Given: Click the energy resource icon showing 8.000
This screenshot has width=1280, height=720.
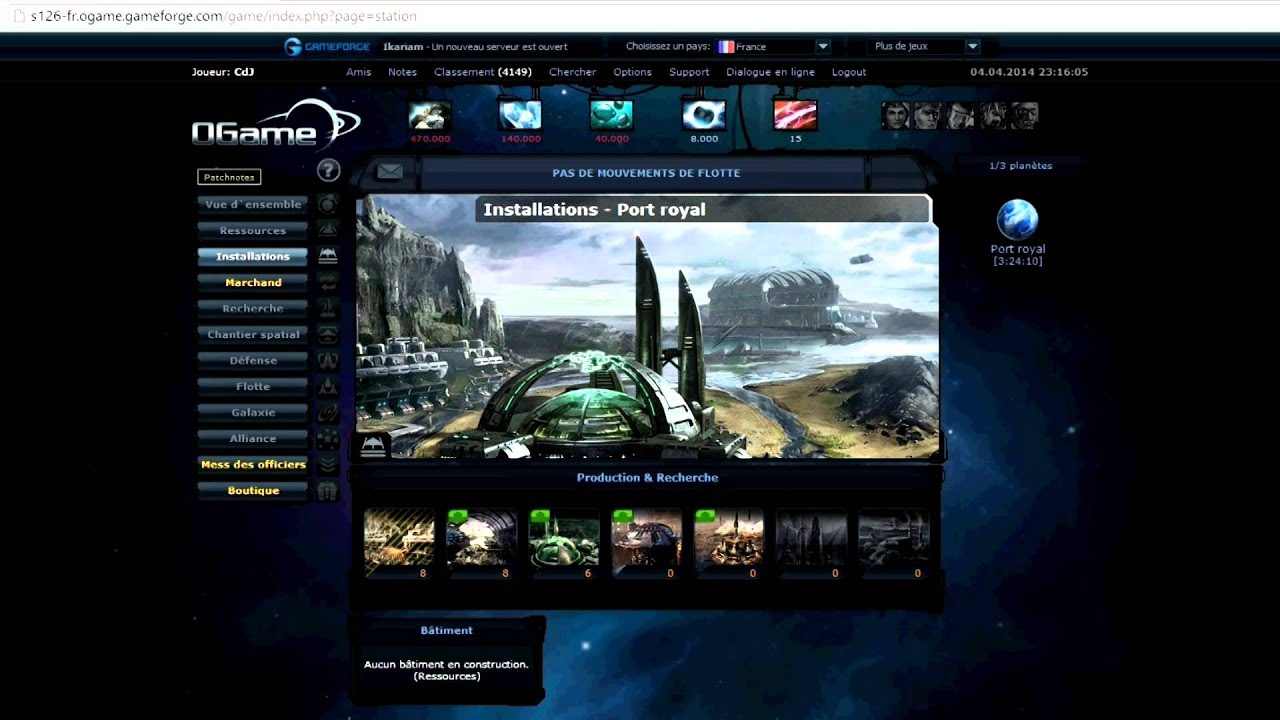Looking at the screenshot, I should pos(704,115).
